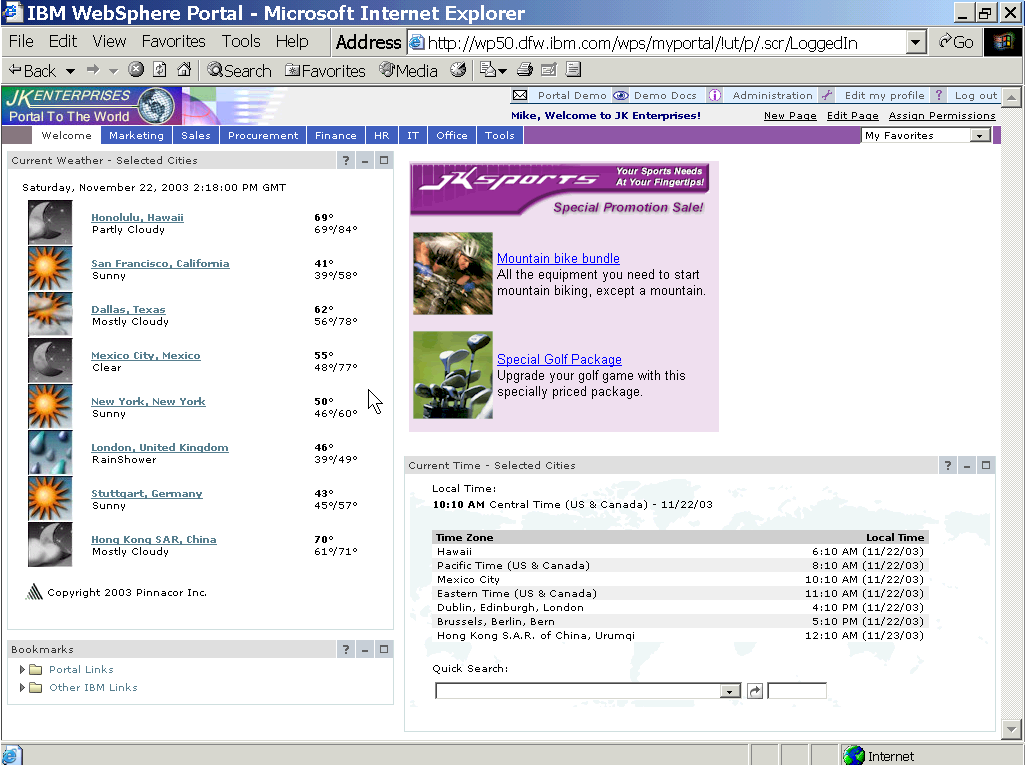Navigate Back with the arrow button

33,70
